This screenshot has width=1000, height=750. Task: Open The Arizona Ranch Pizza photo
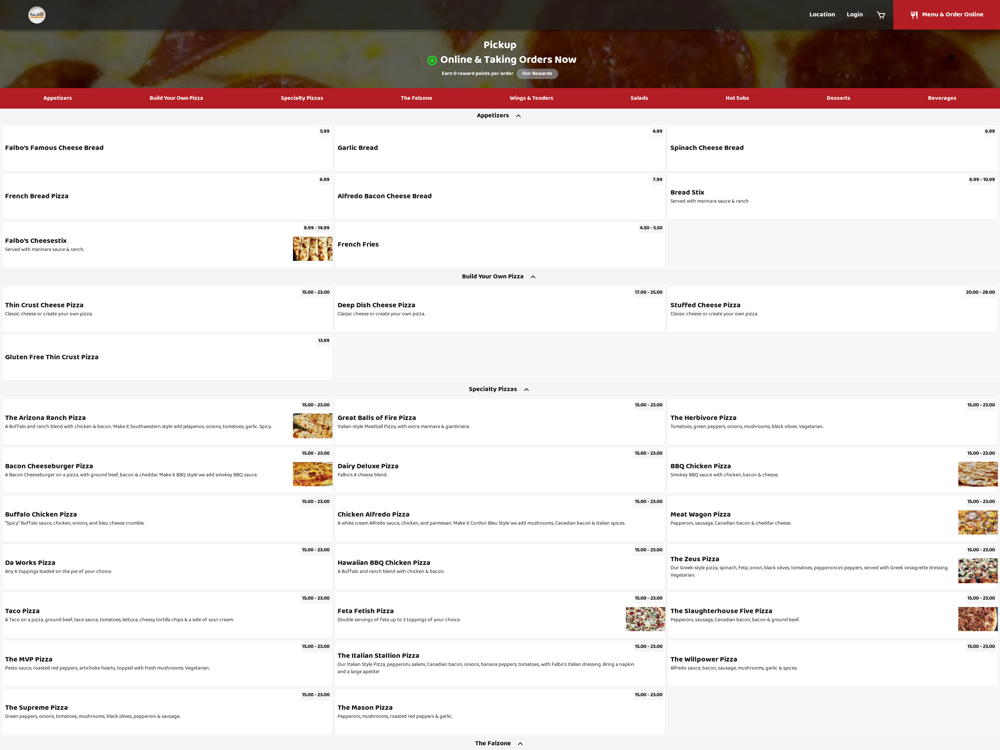312,425
